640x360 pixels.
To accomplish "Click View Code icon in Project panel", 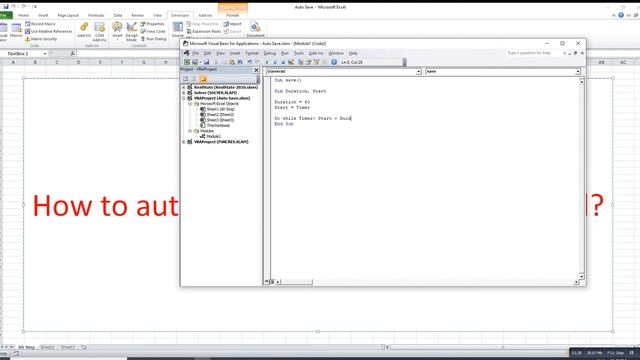I will (185, 79).
